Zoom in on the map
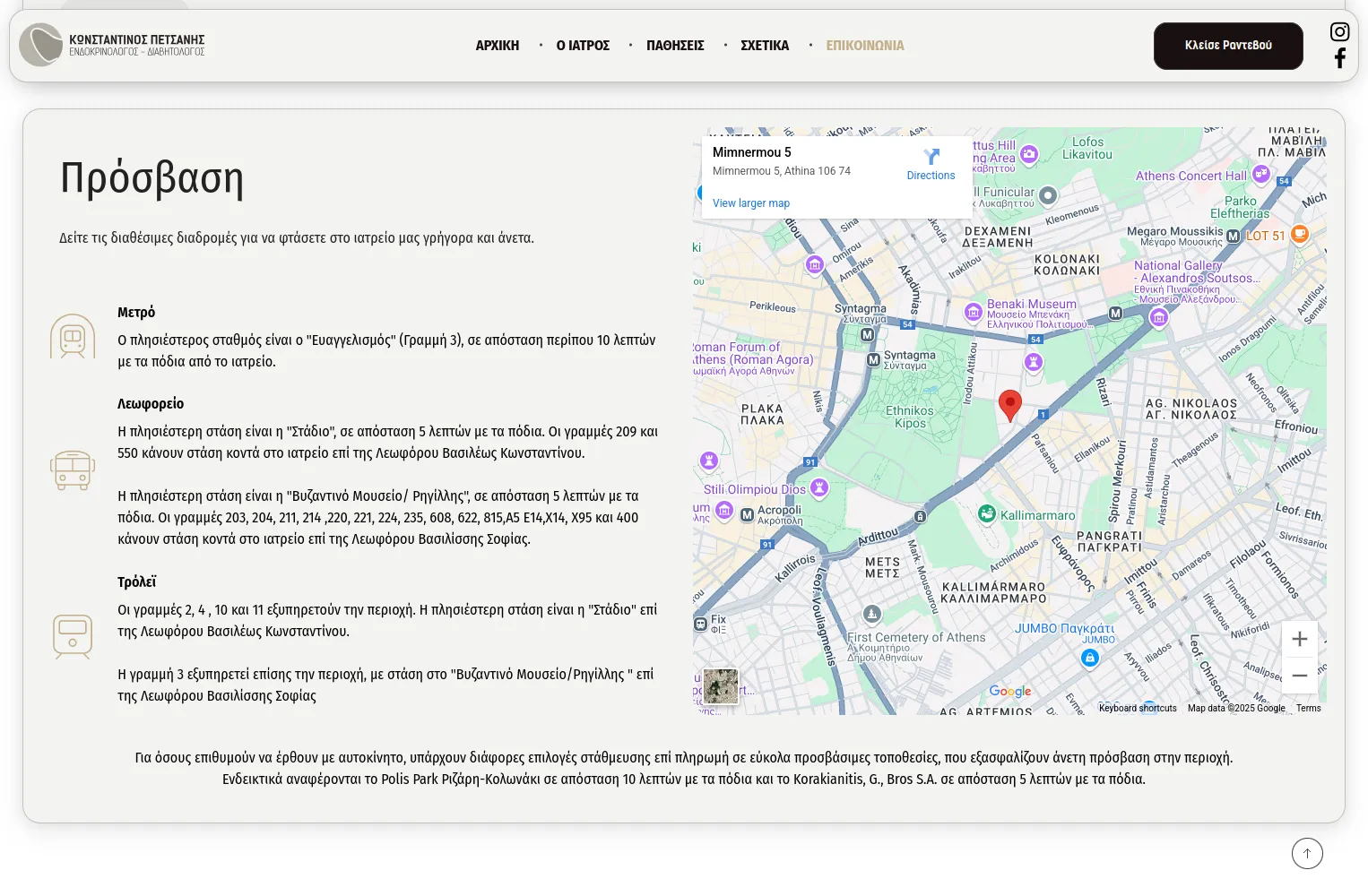Image resolution: width=1368 pixels, height=896 pixels. 1299,639
